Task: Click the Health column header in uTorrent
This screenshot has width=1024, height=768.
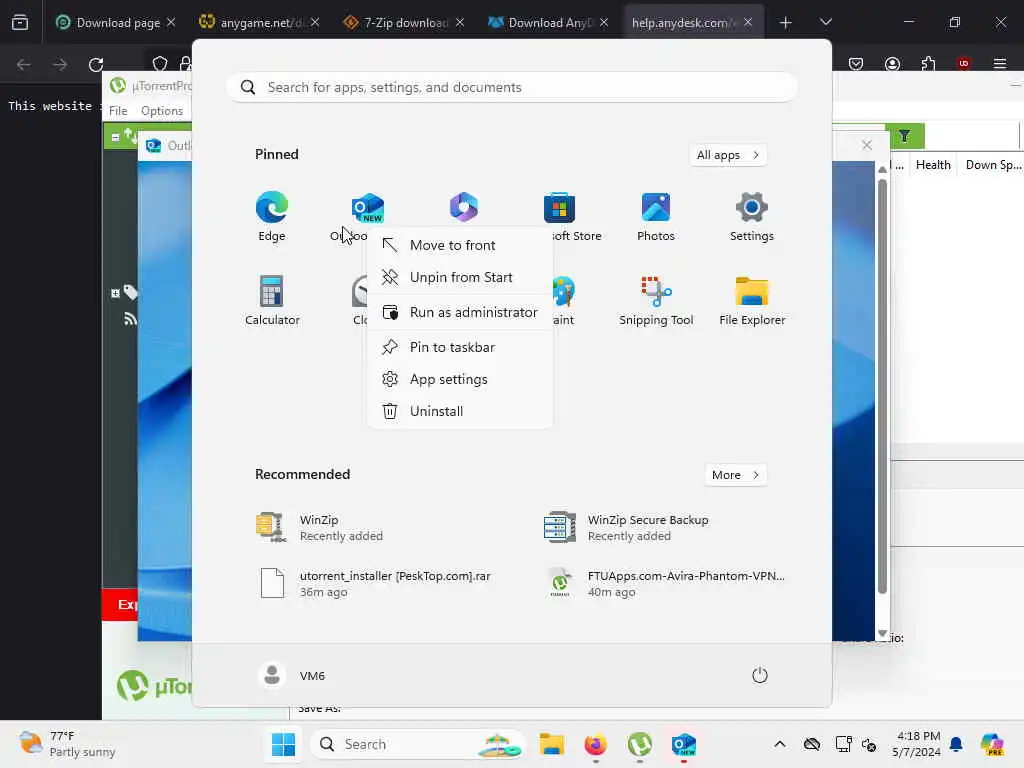Action: (933, 165)
